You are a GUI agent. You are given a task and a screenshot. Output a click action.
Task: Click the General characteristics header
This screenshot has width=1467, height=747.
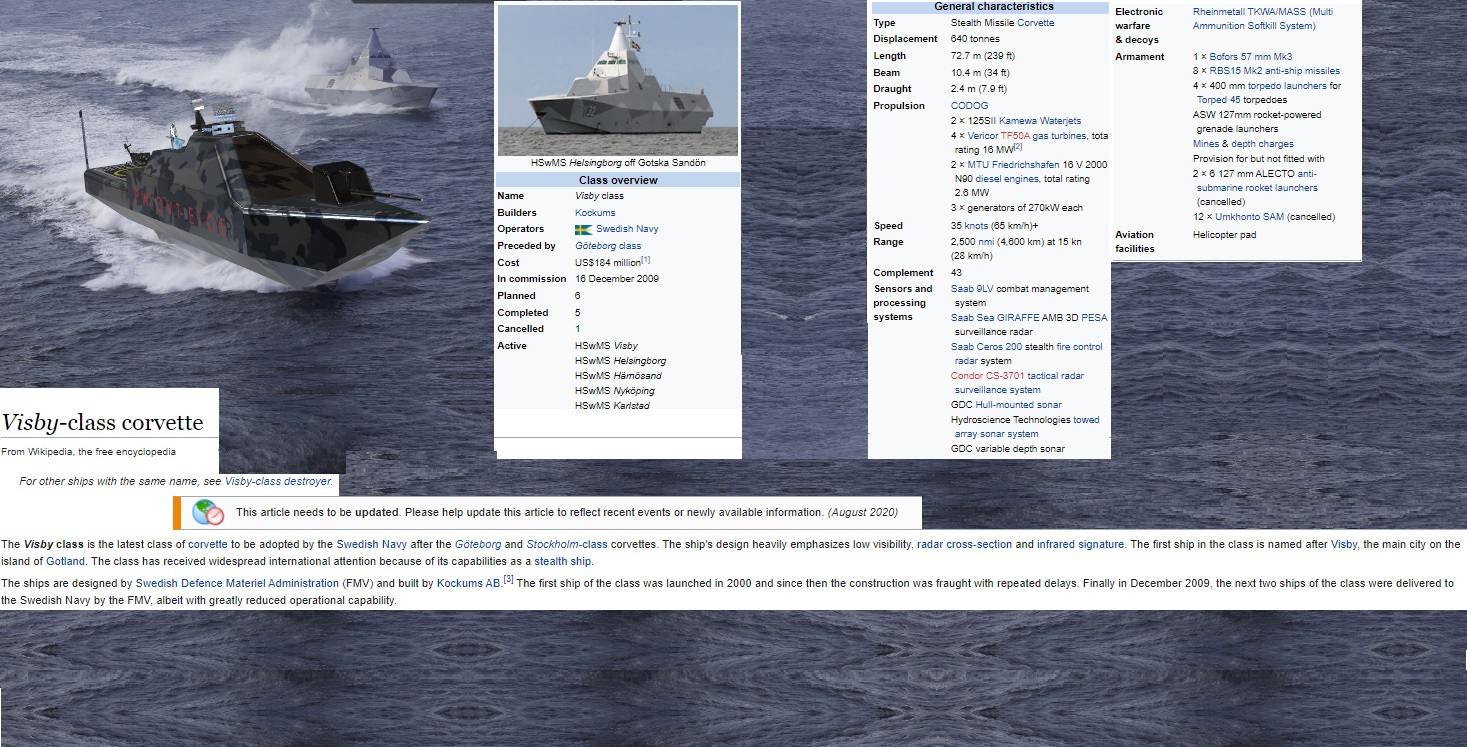coord(994,7)
